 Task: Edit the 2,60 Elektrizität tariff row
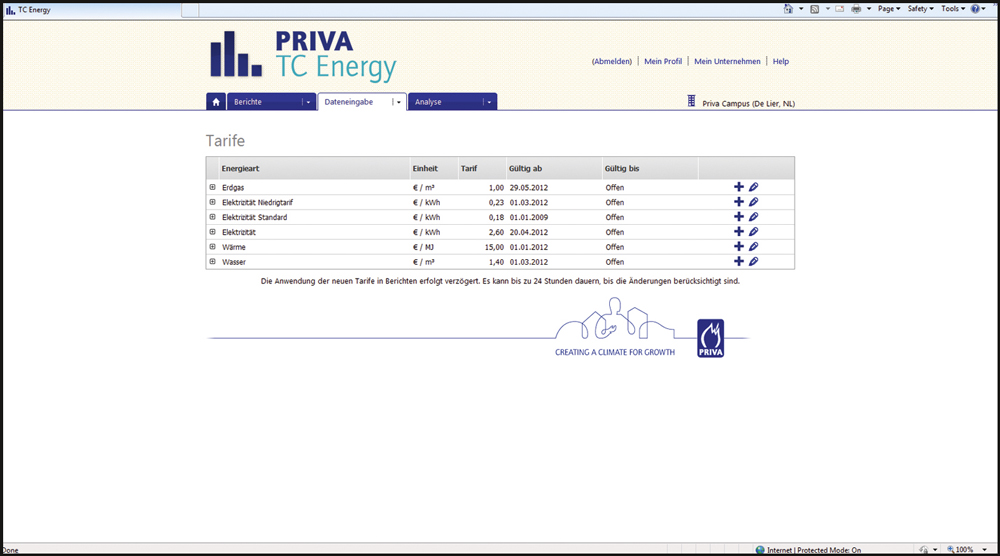tap(754, 231)
